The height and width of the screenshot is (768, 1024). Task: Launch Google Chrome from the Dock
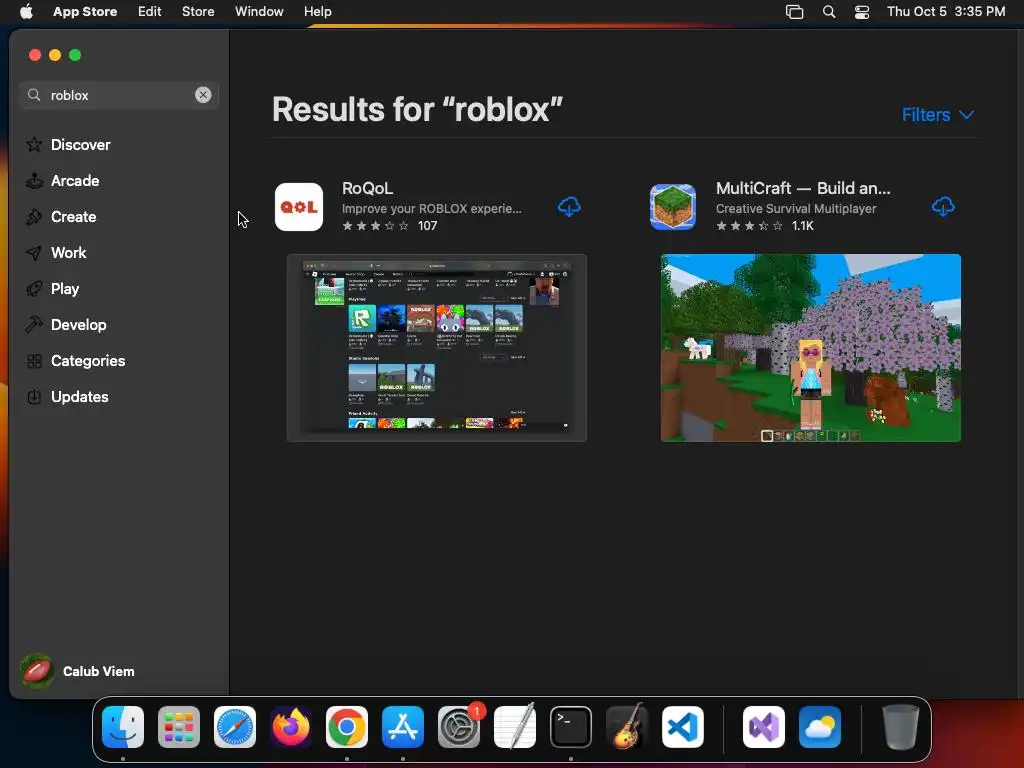tap(347, 727)
